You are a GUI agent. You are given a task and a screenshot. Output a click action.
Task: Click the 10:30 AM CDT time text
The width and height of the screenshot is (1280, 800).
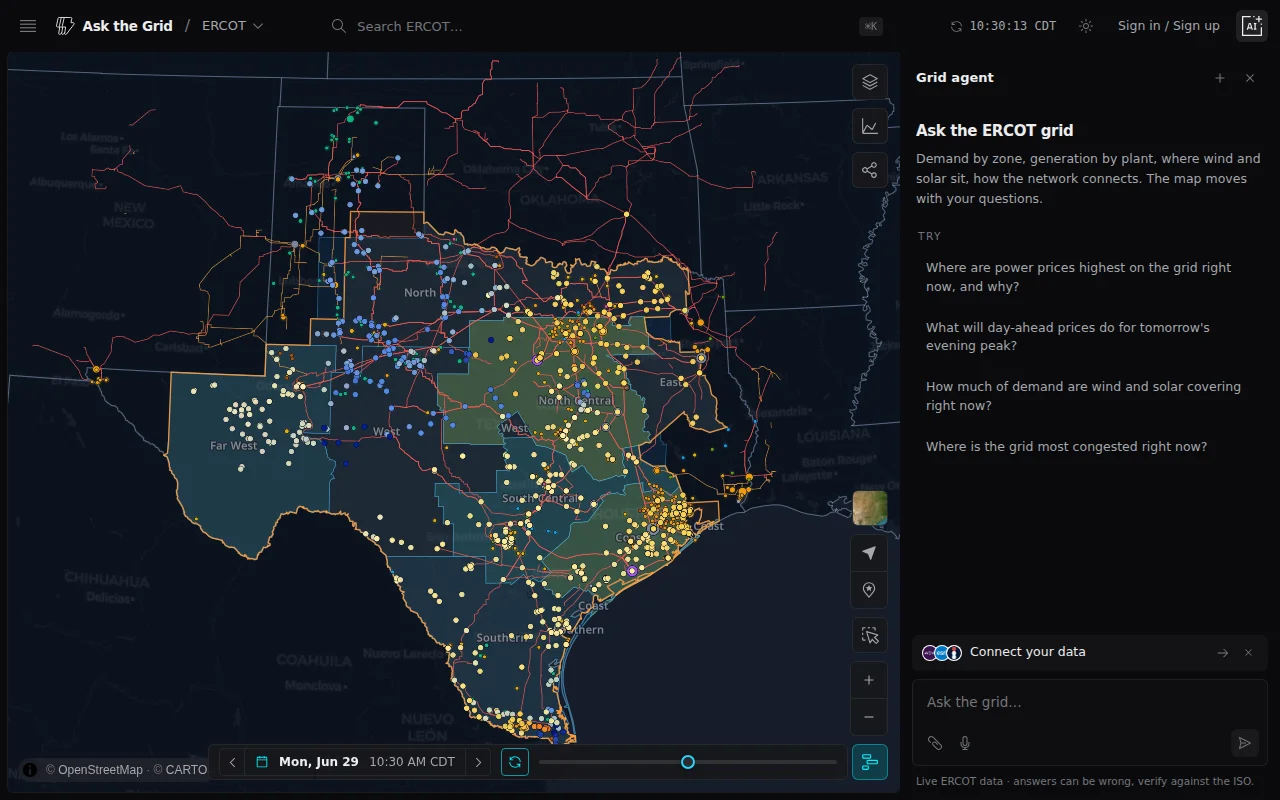coord(412,762)
